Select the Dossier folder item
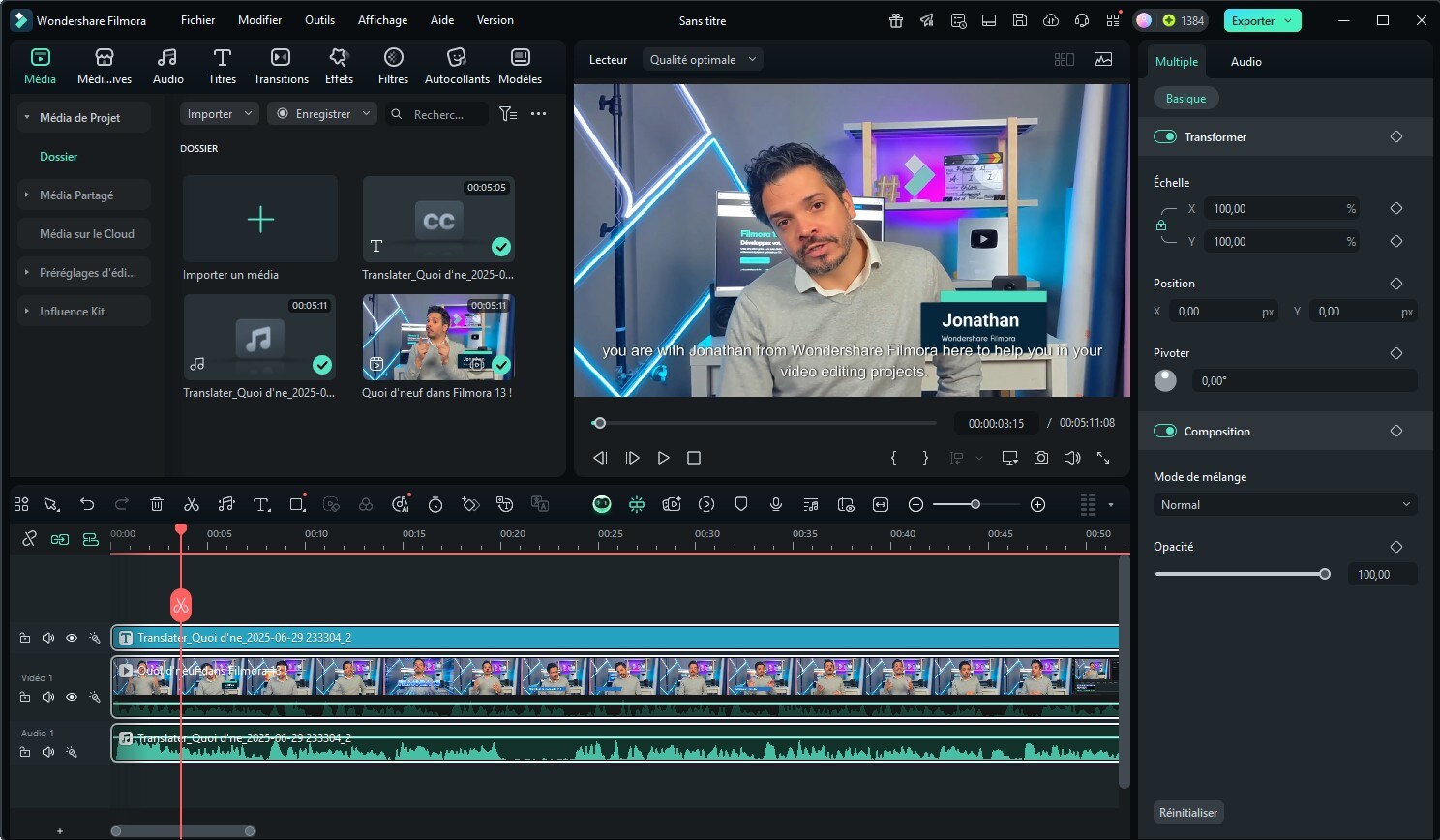Viewport: 1440px width, 840px height. point(58,156)
